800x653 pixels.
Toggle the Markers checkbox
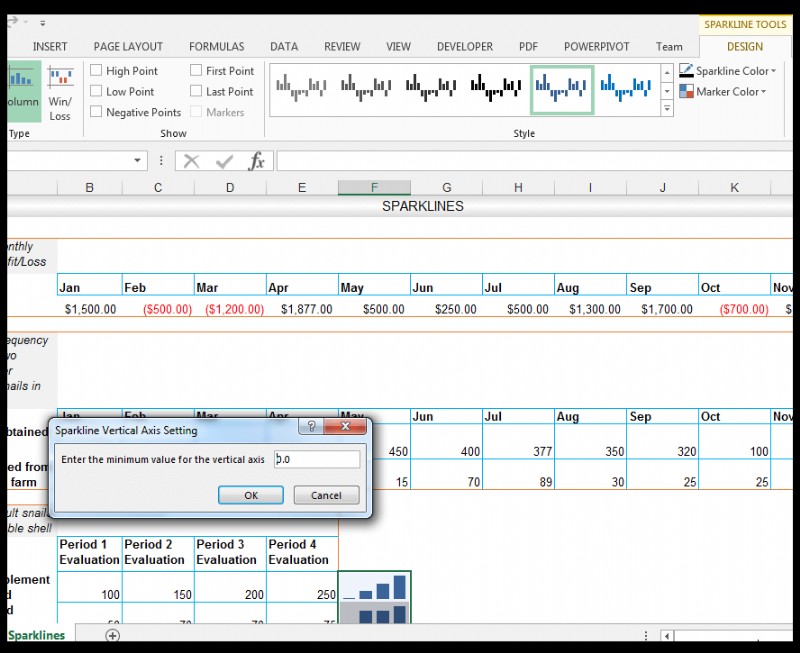tap(196, 112)
